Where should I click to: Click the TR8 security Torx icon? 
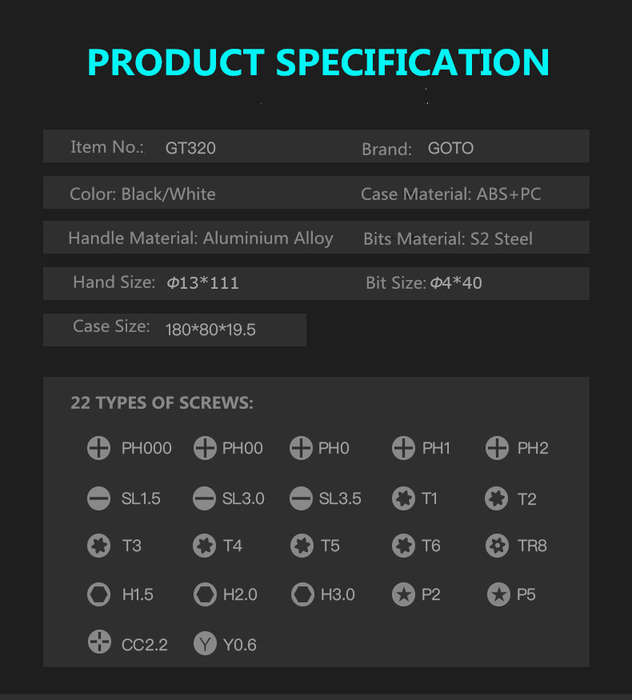pos(497,546)
